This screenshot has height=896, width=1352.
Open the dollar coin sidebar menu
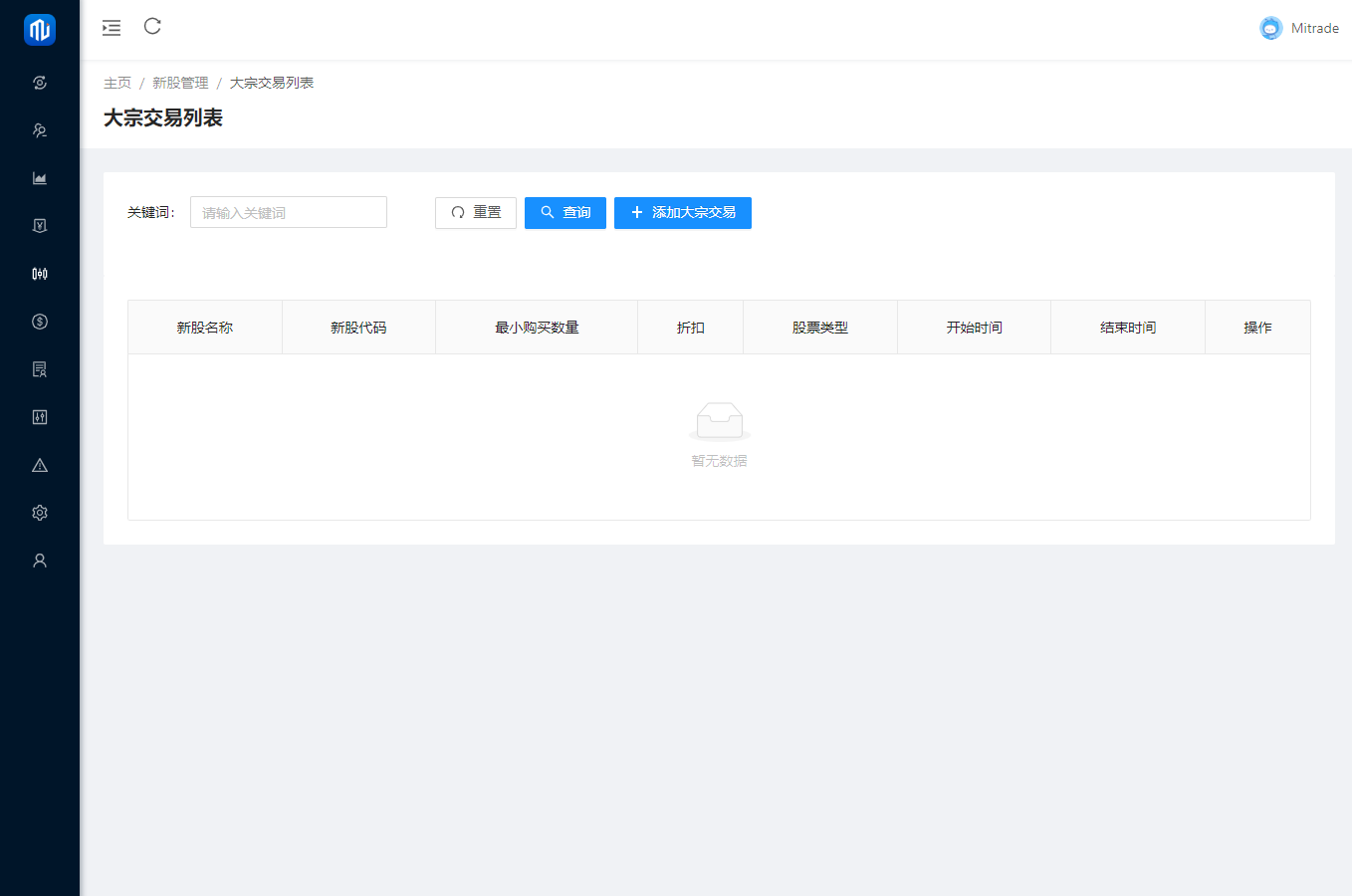click(x=40, y=322)
